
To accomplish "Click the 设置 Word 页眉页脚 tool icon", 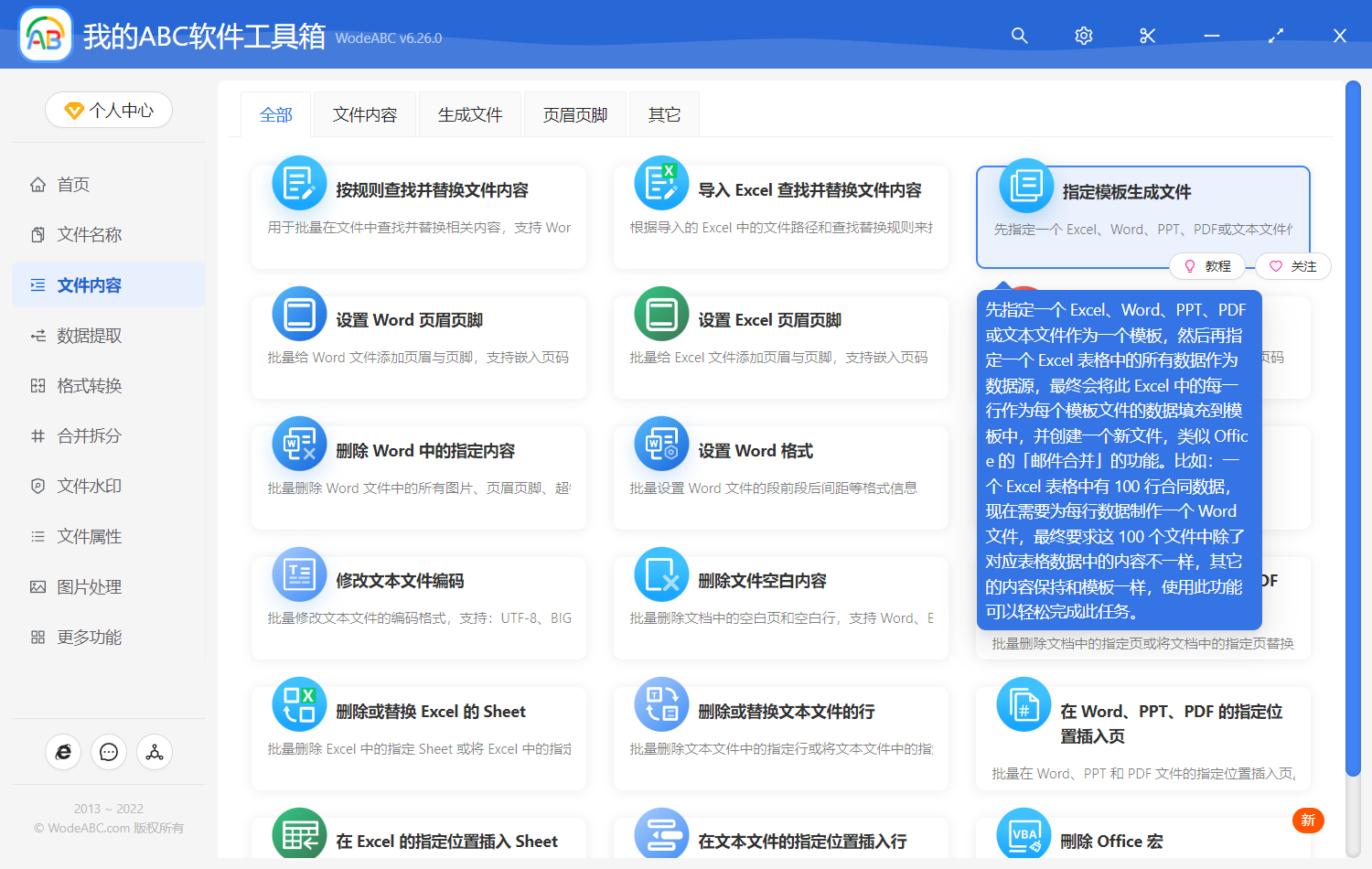I will [299, 313].
